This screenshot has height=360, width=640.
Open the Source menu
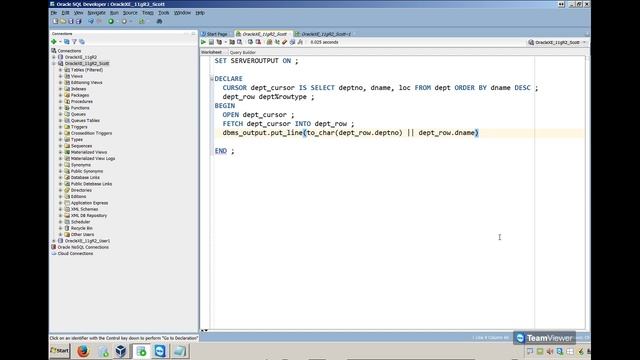pyautogui.click(x=130, y=13)
